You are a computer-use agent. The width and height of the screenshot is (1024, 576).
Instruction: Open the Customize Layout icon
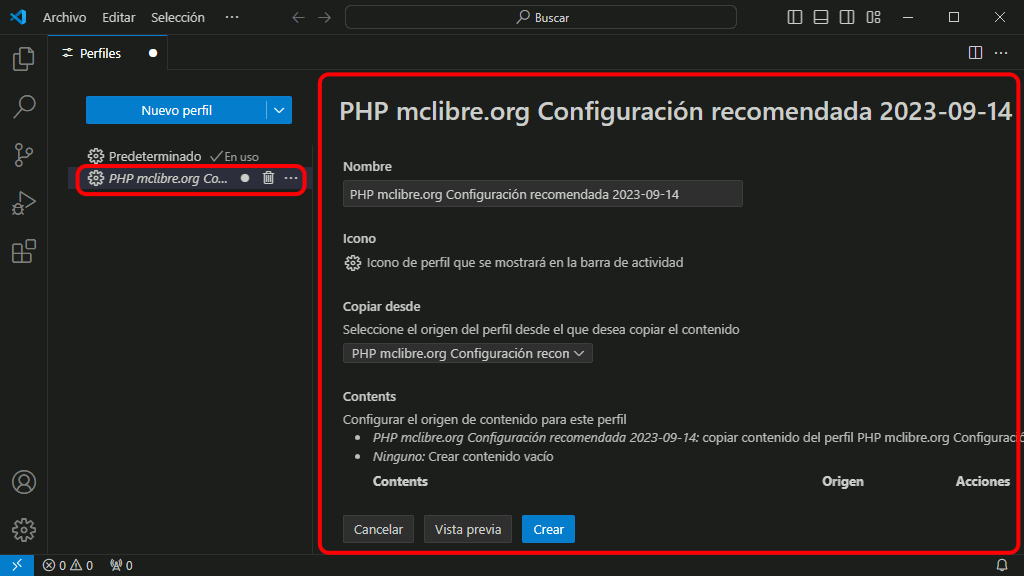click(873, 18)
